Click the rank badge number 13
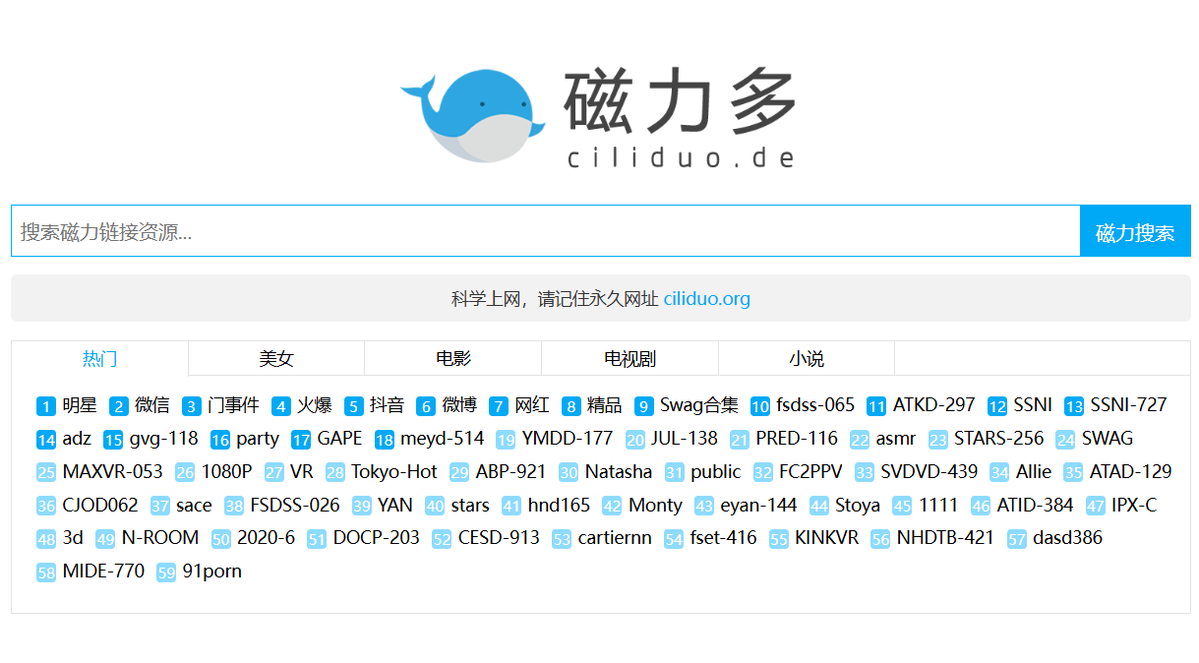1199x663 pixels. (x=1074, y=406)
